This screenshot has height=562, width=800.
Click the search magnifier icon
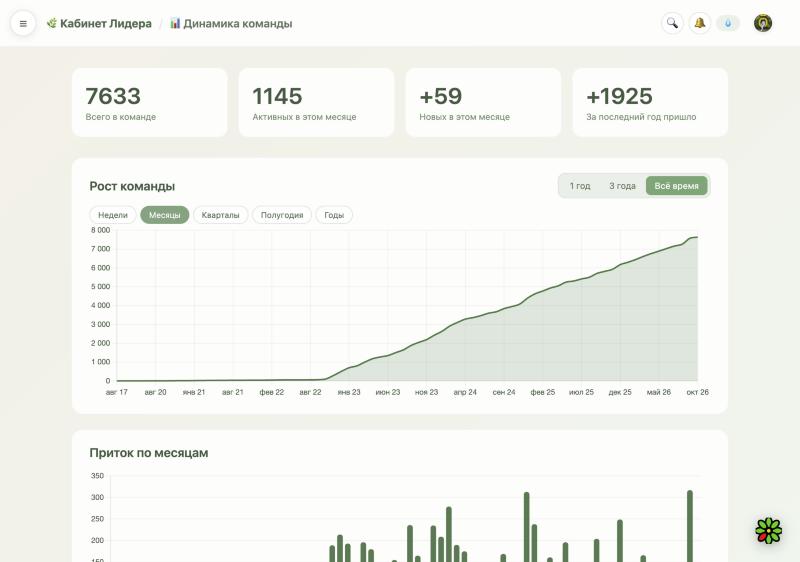(x=672, y=23)
